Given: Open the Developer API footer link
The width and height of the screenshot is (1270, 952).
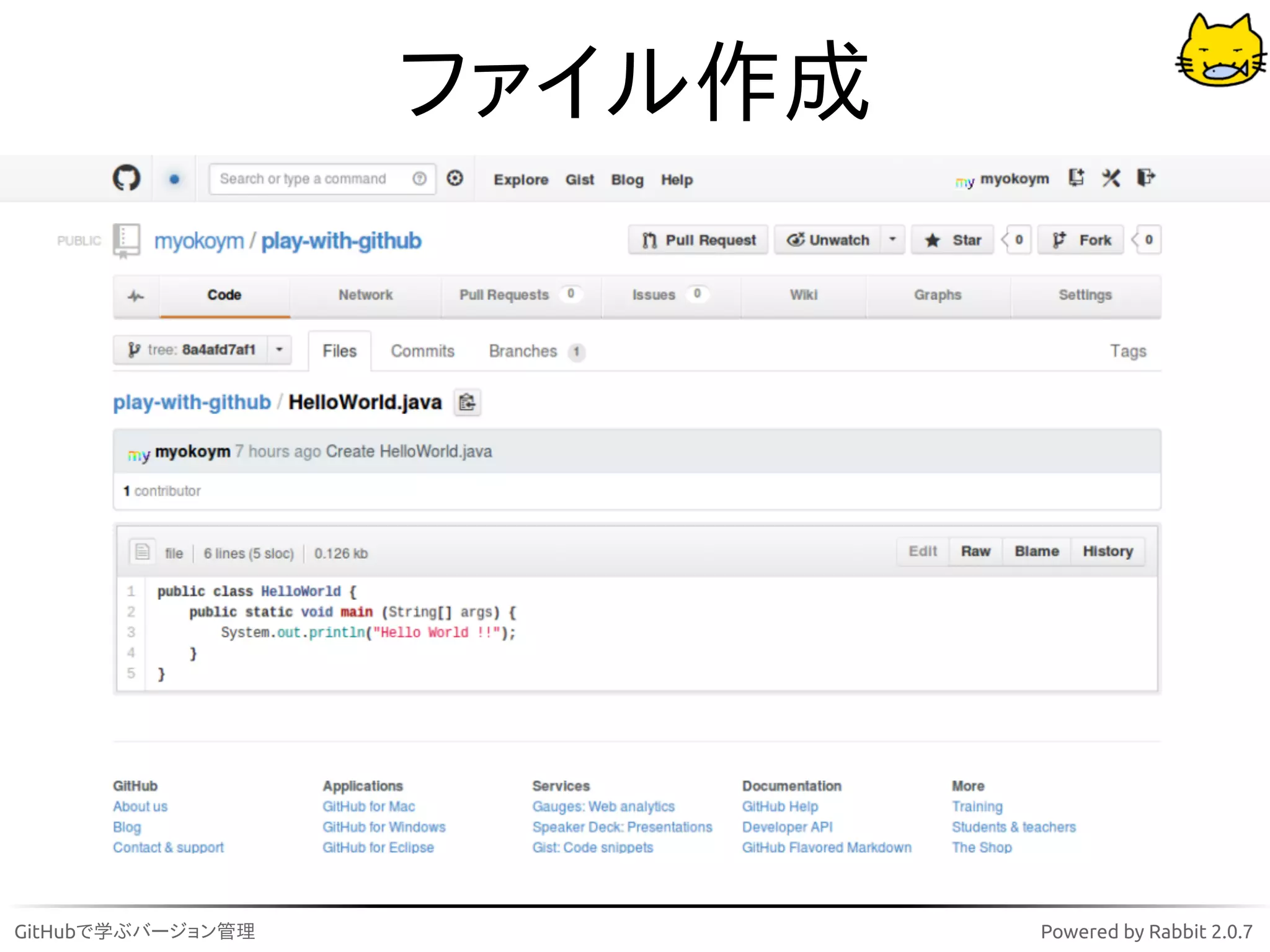Looking at the screenshot, I should (787, 827).
